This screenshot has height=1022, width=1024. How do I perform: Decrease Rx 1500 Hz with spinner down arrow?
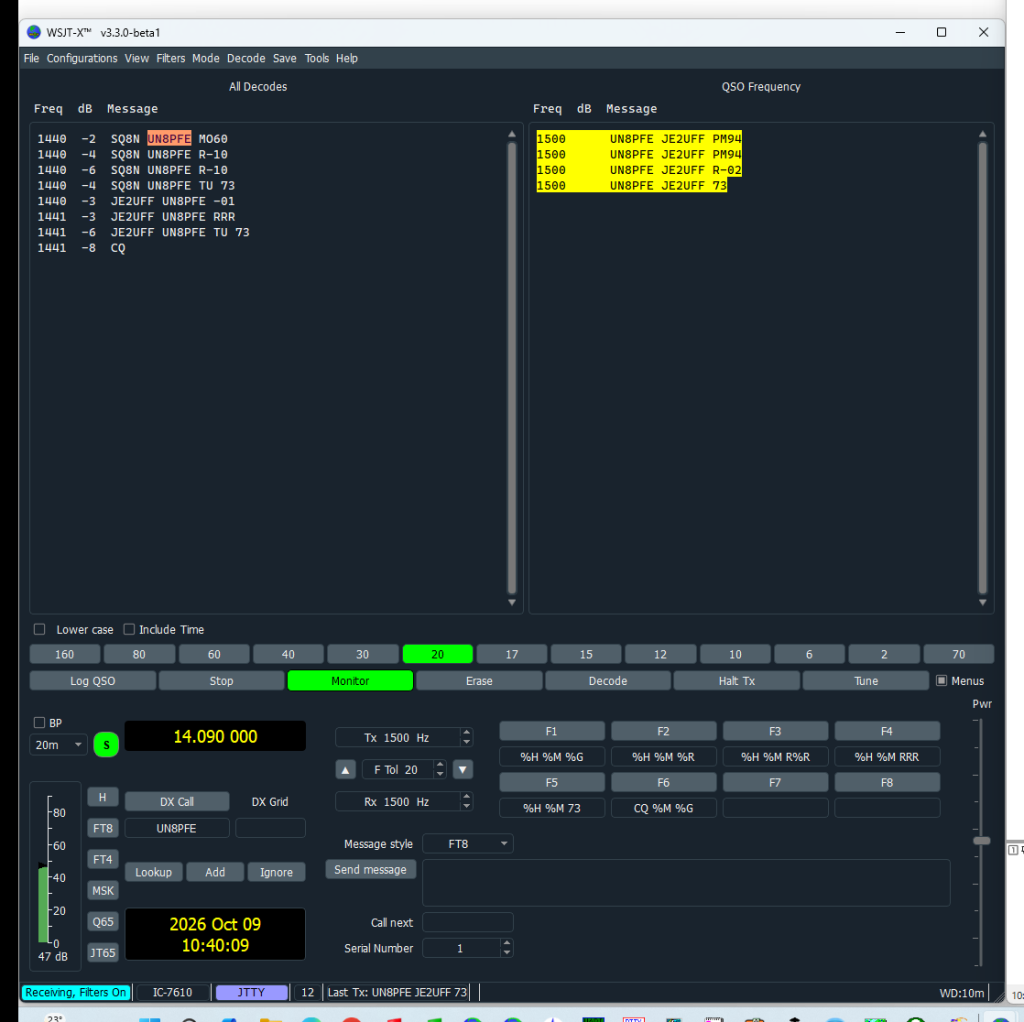tap(466, 806)
